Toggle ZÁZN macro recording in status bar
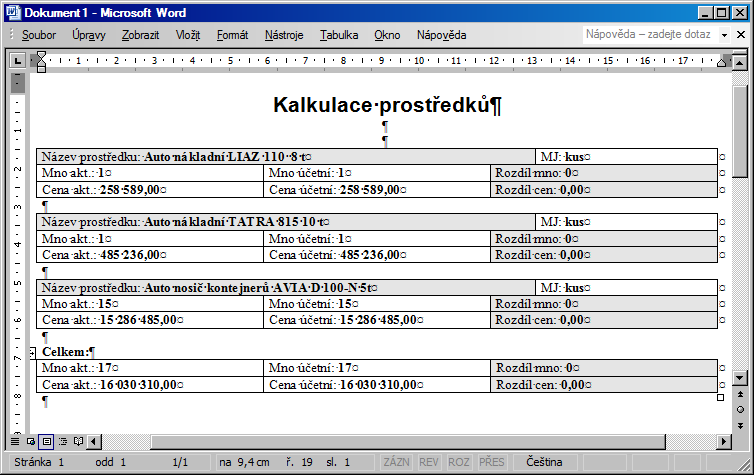The height and width of the screenshot is (475, 754). tap(396, 462)
